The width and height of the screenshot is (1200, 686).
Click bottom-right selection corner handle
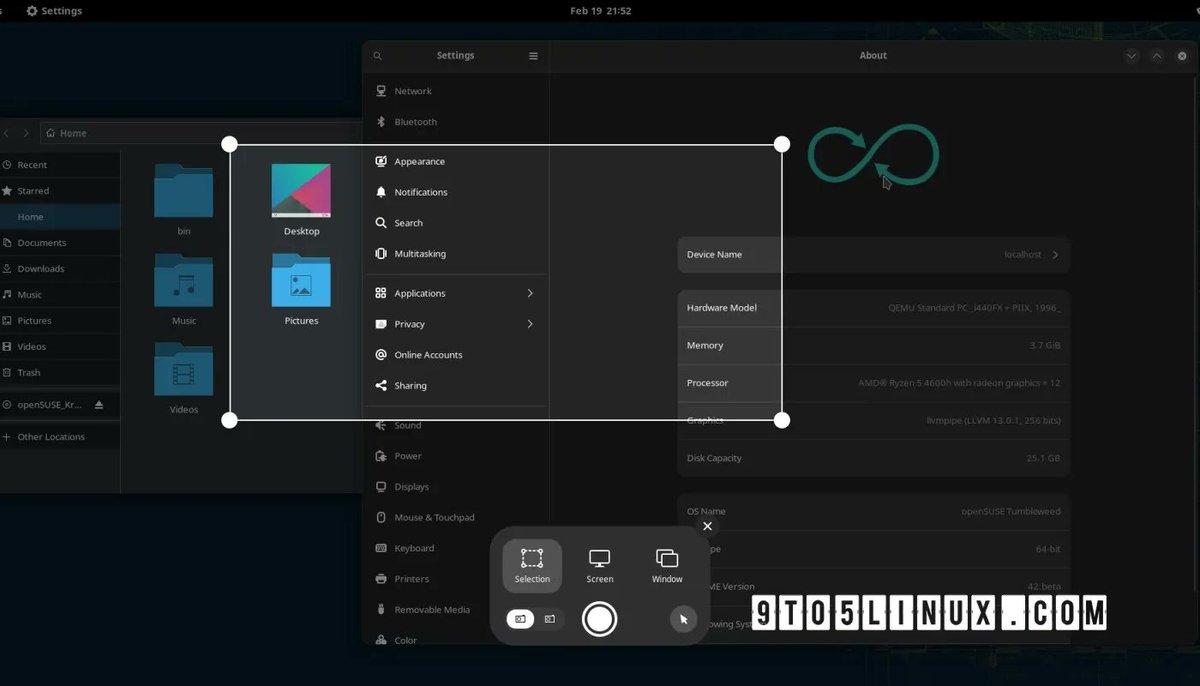pyautogui.click(x=782, y=420)
